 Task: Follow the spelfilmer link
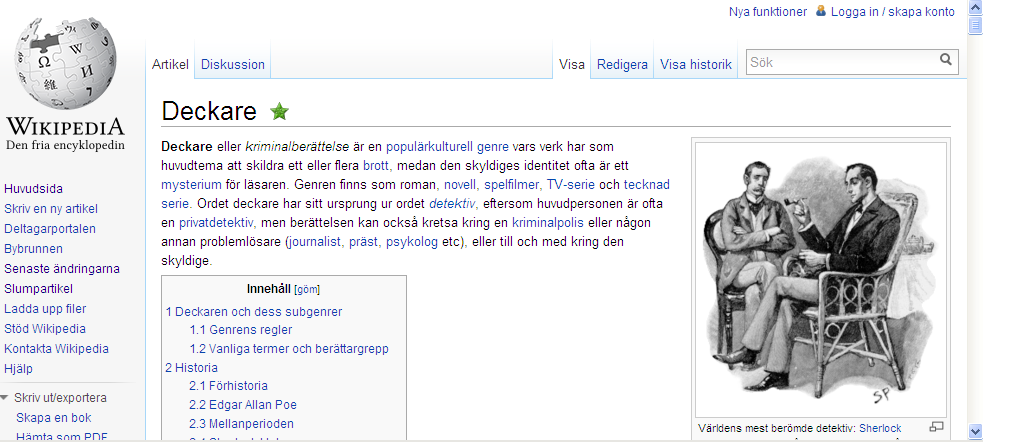[513, 184]
